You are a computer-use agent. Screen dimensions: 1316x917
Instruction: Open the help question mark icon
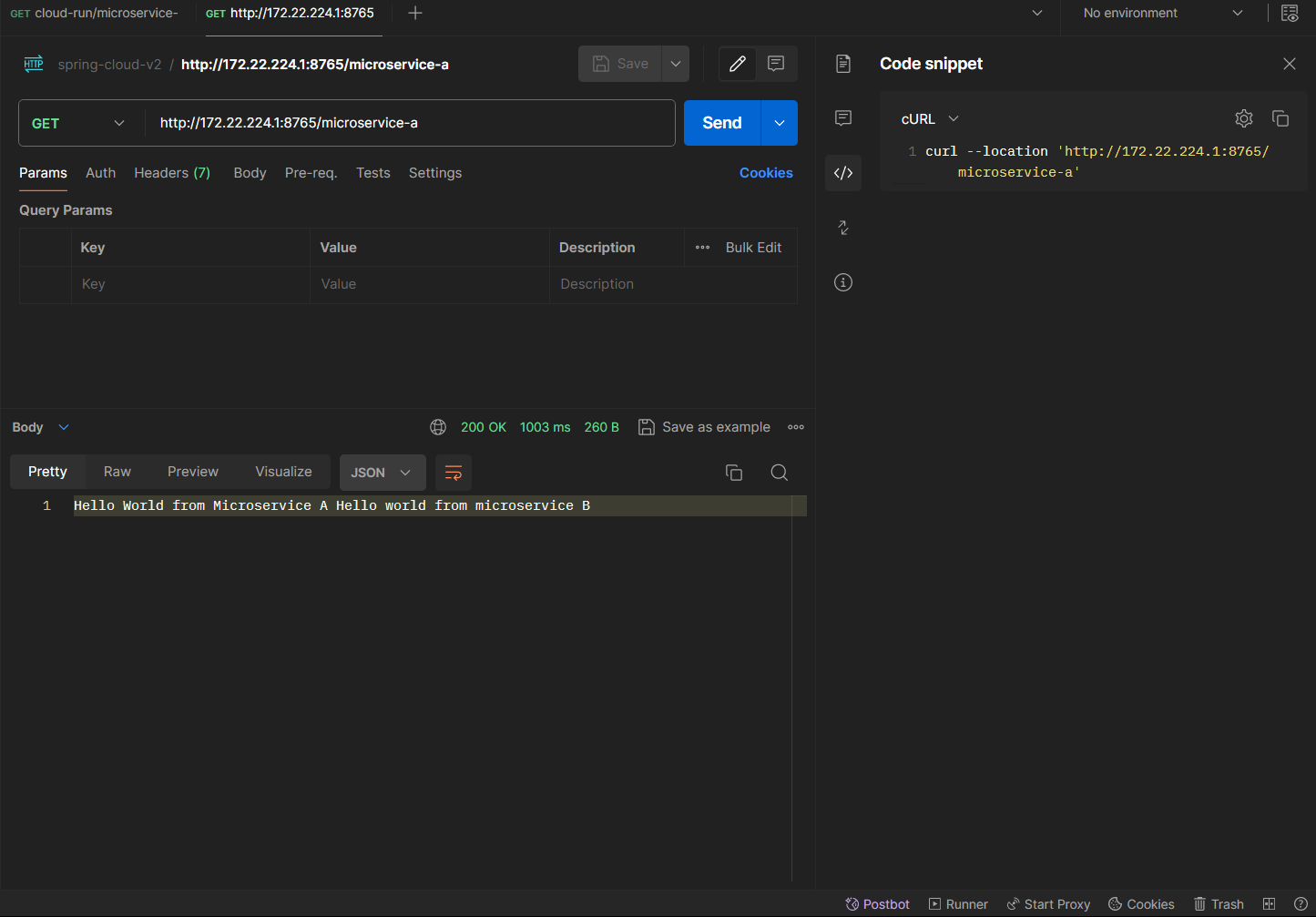pyautogui.click(x=1301, y=904)
